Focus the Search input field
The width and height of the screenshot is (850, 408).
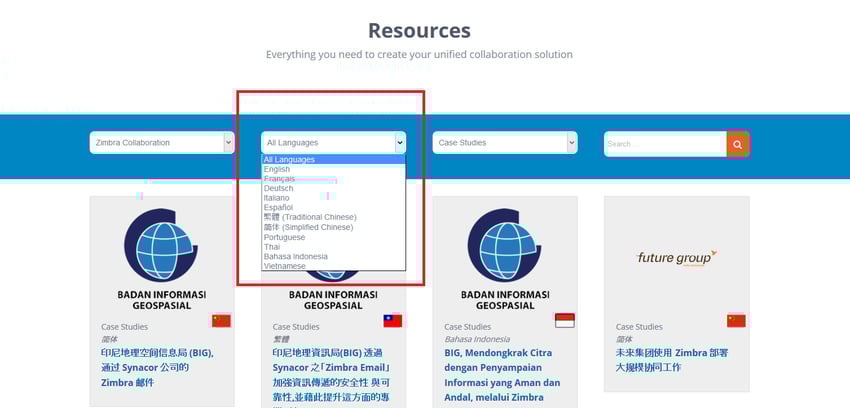point(666,144)
